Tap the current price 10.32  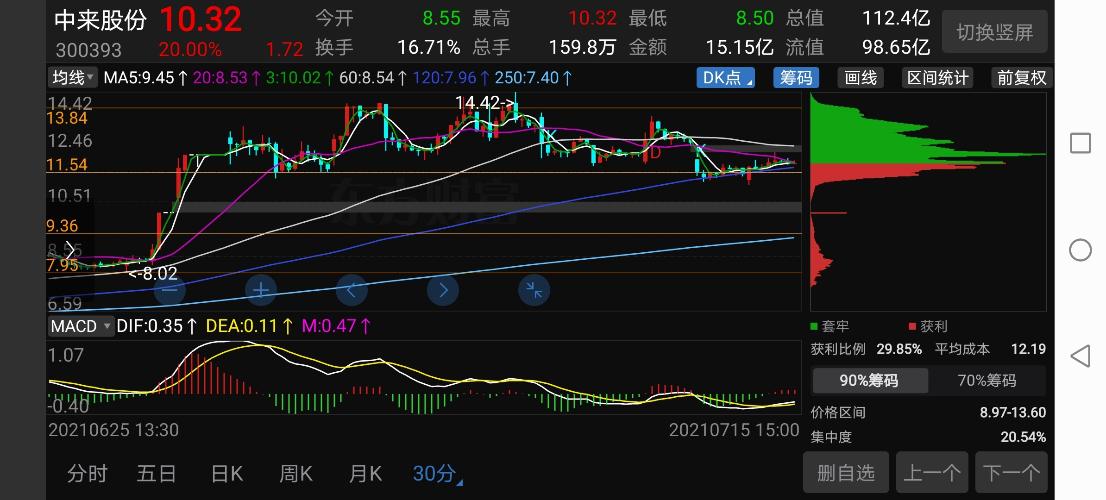(200, 19)
